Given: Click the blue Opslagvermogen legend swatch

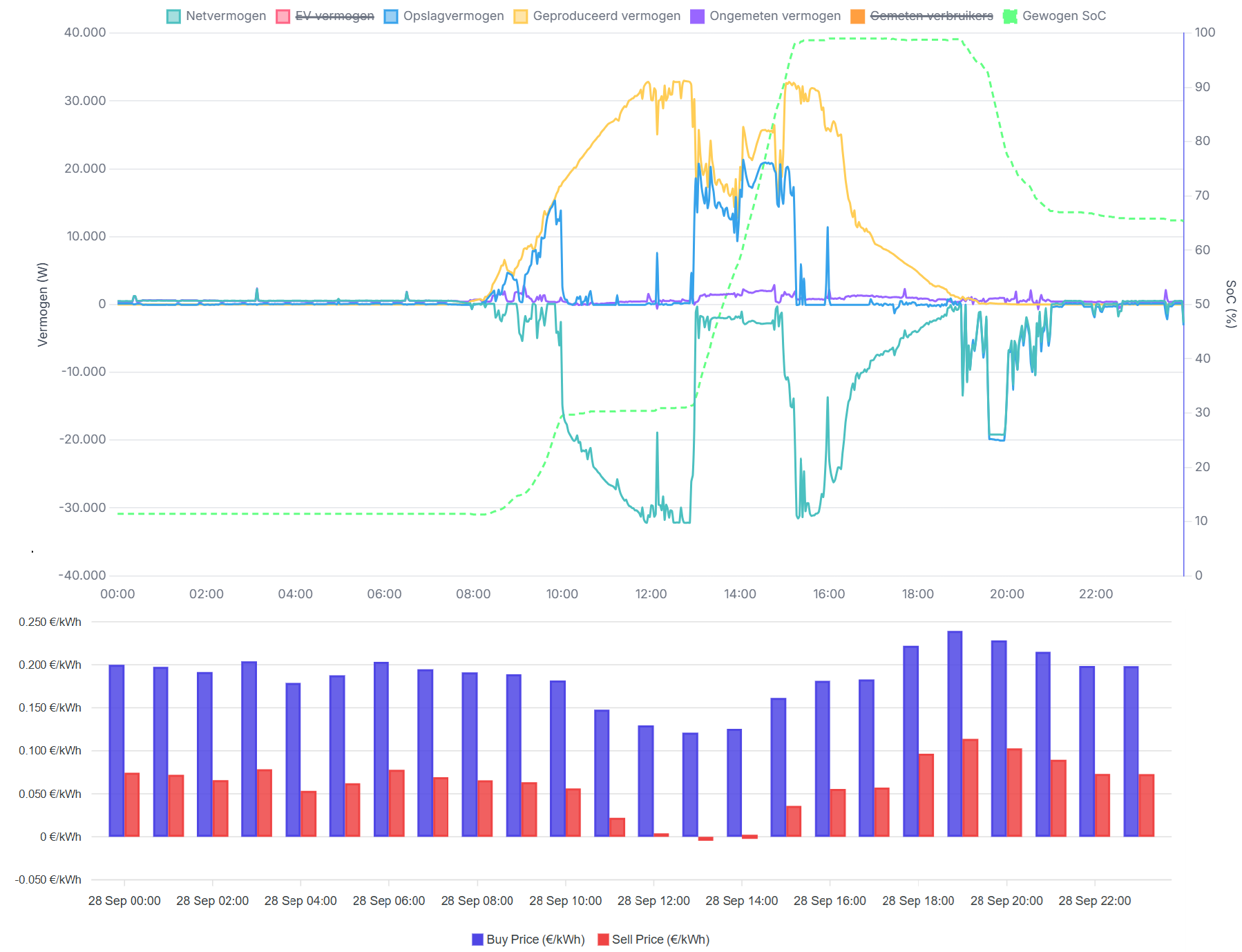Looking at the screenshot, I should pyautogui.click(x=391, y=17).
